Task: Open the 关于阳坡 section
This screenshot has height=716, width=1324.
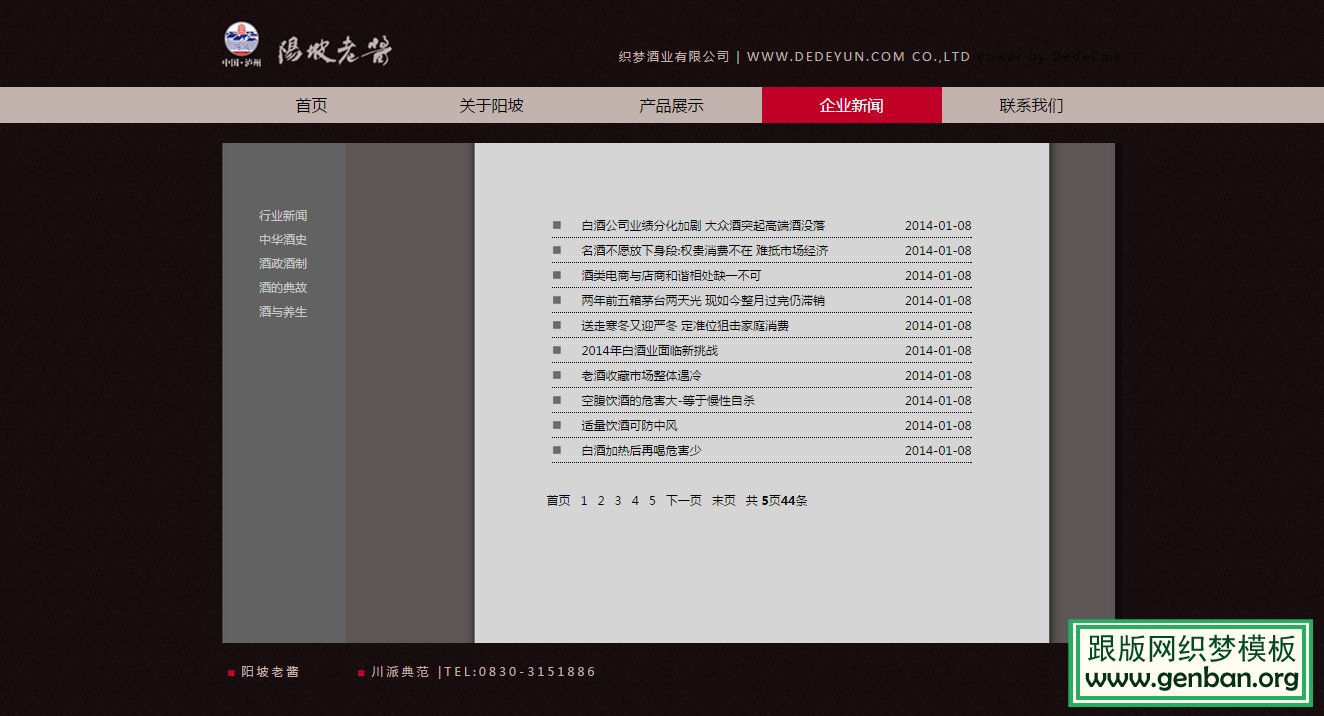Action: click(x=492, y=104)
